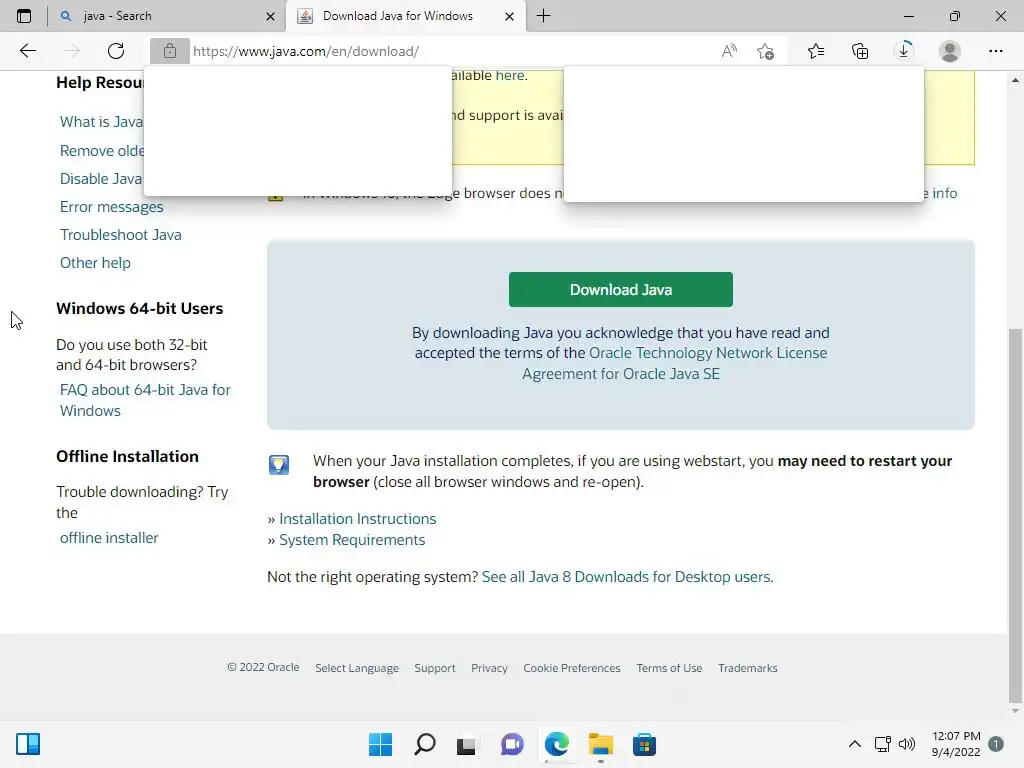
Task: Refresh the current page
Action: 116,51
